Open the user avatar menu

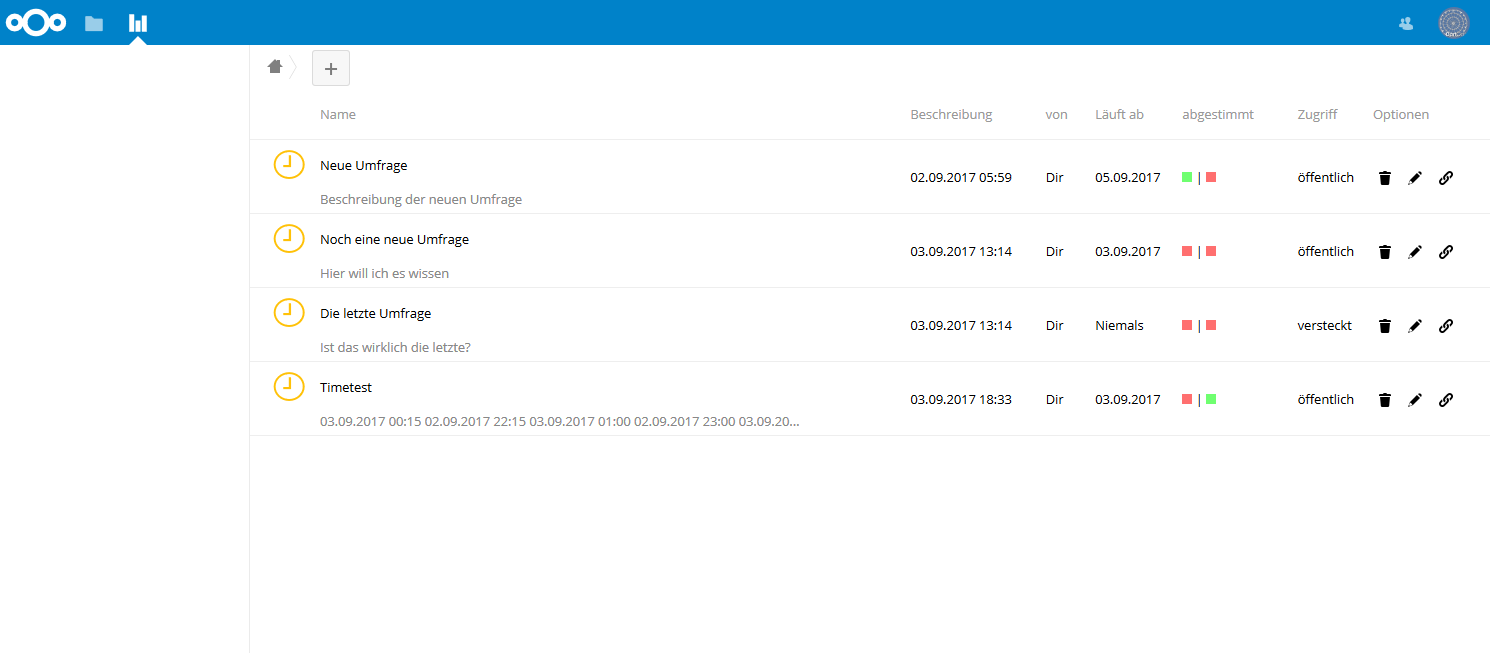click(x=1453, y=23)
